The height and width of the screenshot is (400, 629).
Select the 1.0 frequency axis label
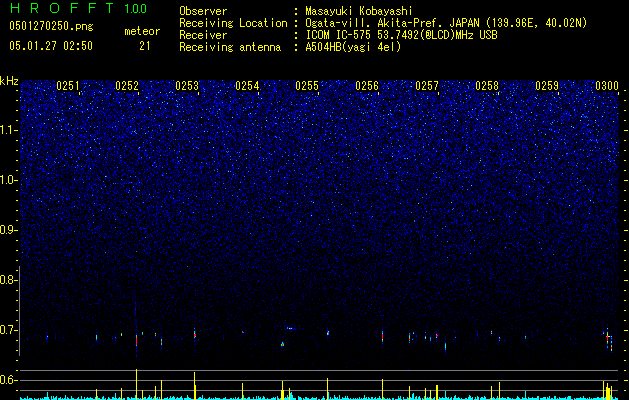click(x=8, y=180)
